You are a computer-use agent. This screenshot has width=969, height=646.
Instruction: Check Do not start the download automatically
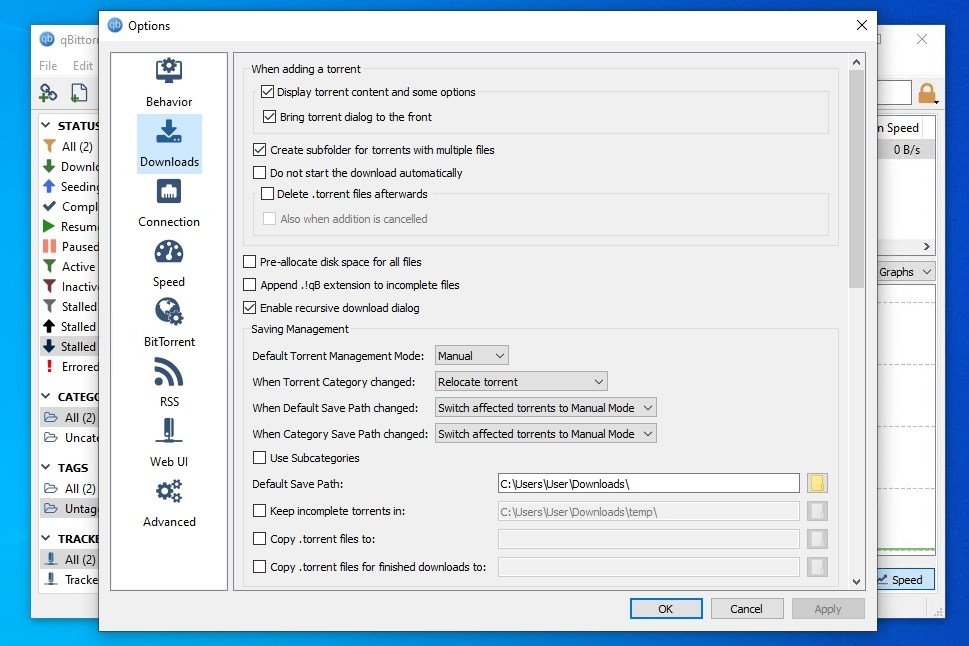(260, 173)
